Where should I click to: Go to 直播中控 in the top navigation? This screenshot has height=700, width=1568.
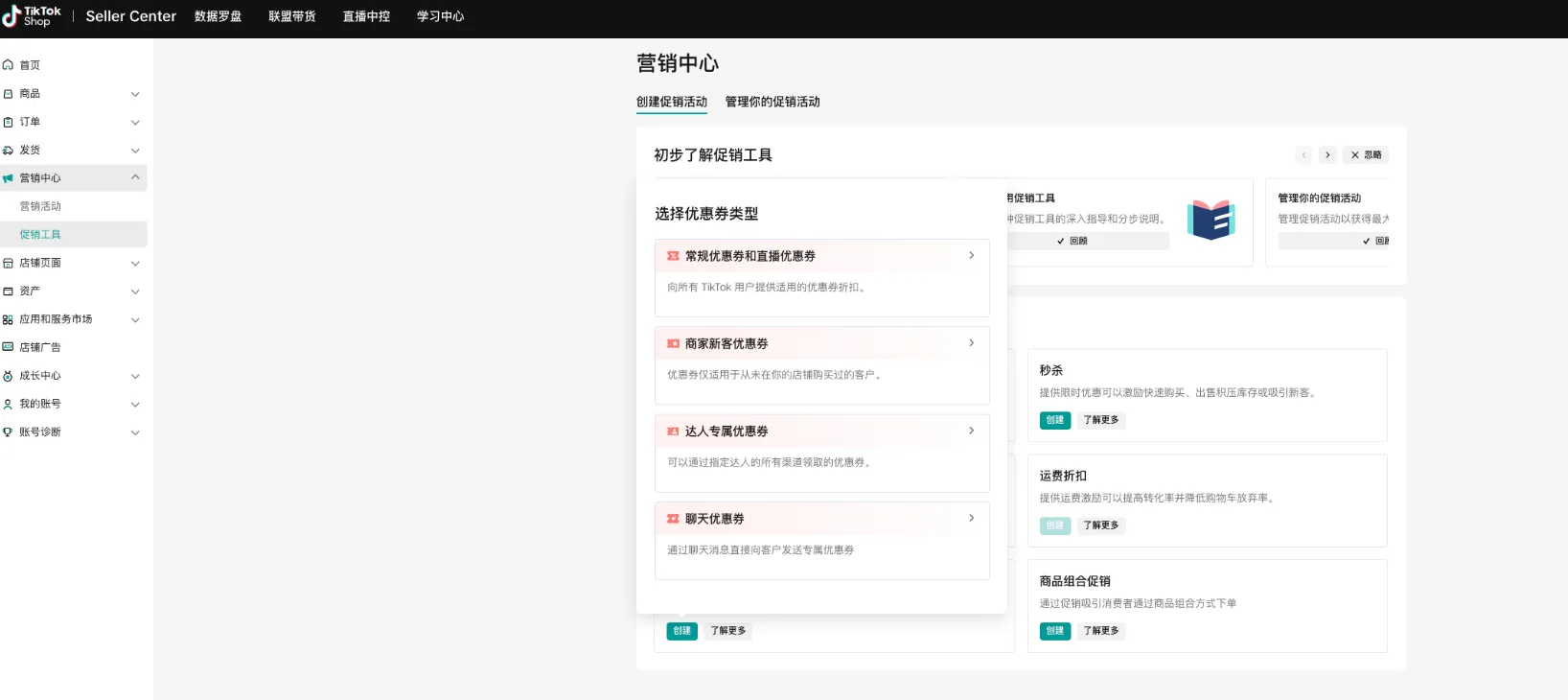pyautogui.click(x=366, y=16)
